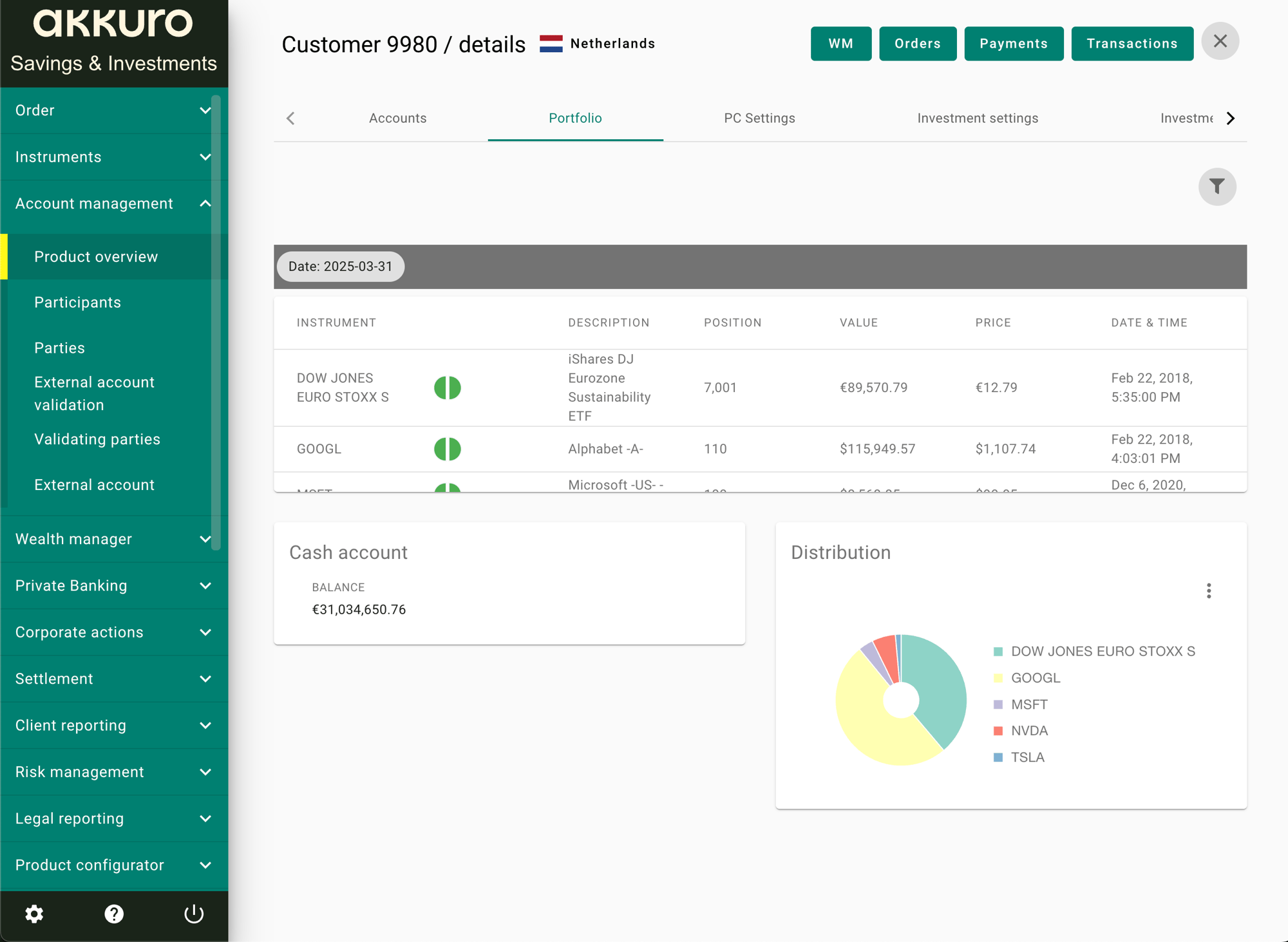Screen dimensions: 1288x942
Task: Open Participants in sidebar
Action: tap(114, 302)
